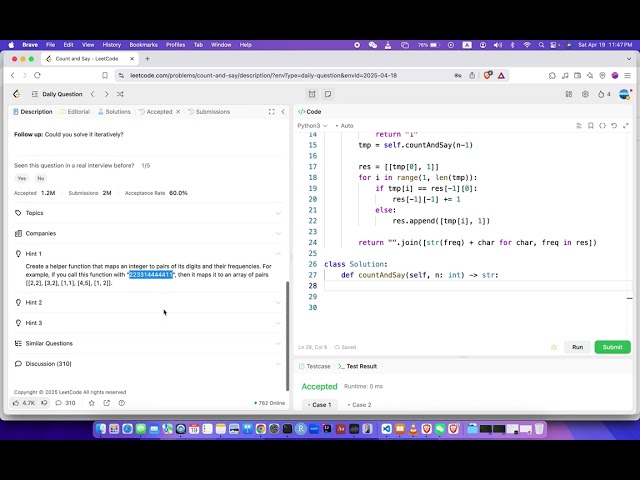Click the URL address field
The image size is (640, 480).
(264, 76)
